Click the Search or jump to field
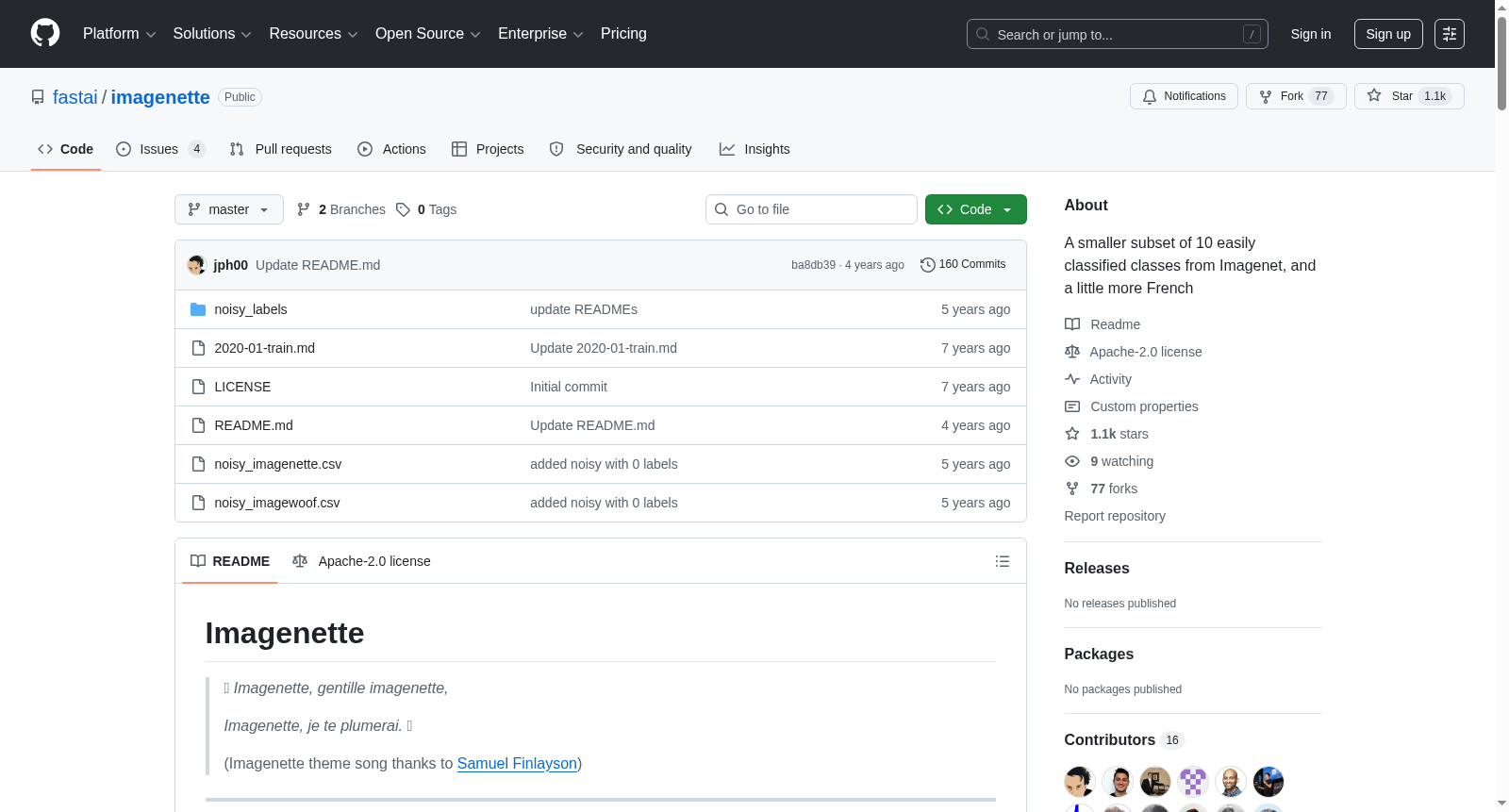This screenshot has width=1509, height=812. point(1118,34)
